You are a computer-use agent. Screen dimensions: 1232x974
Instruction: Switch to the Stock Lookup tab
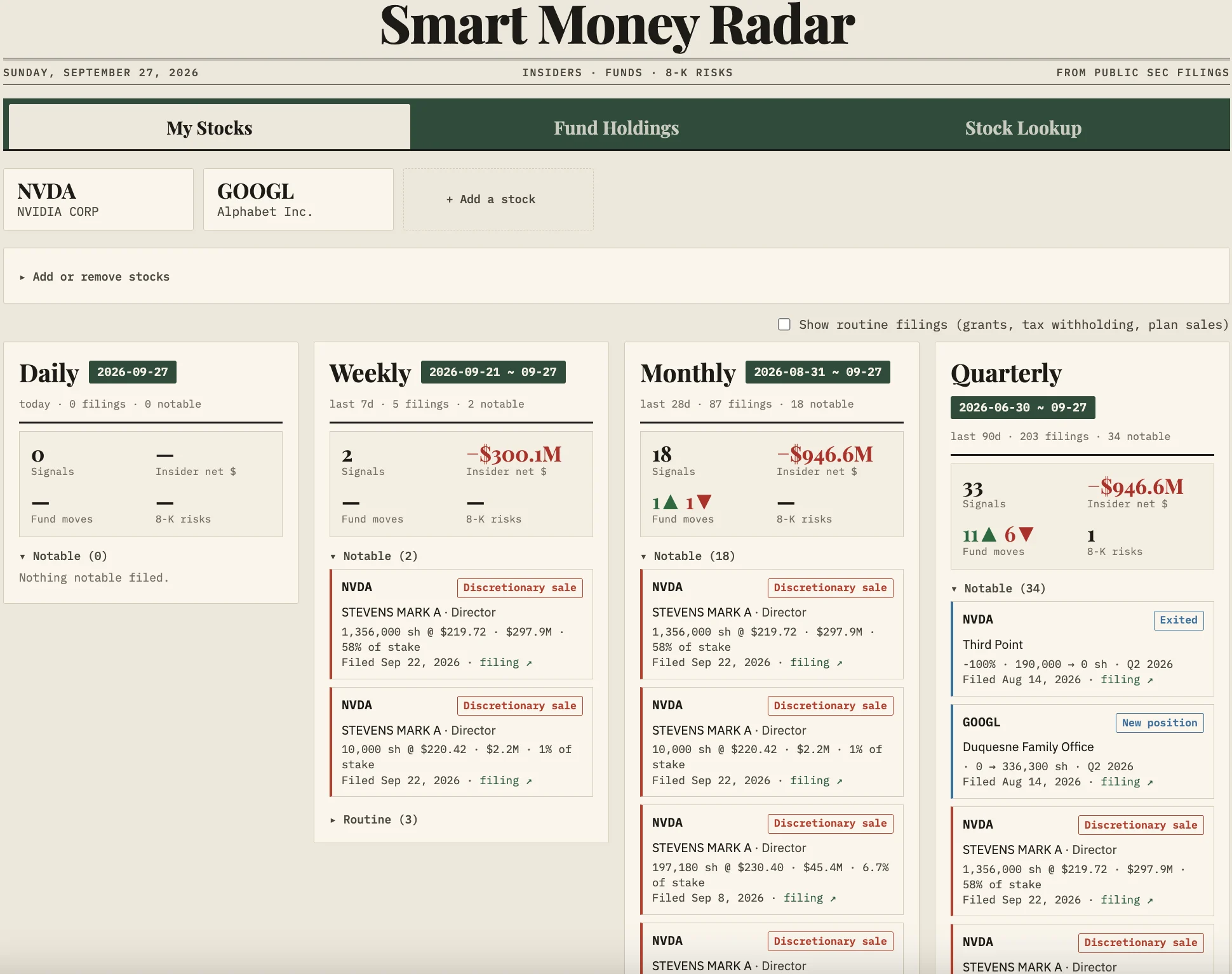[x=1023, y=128]
